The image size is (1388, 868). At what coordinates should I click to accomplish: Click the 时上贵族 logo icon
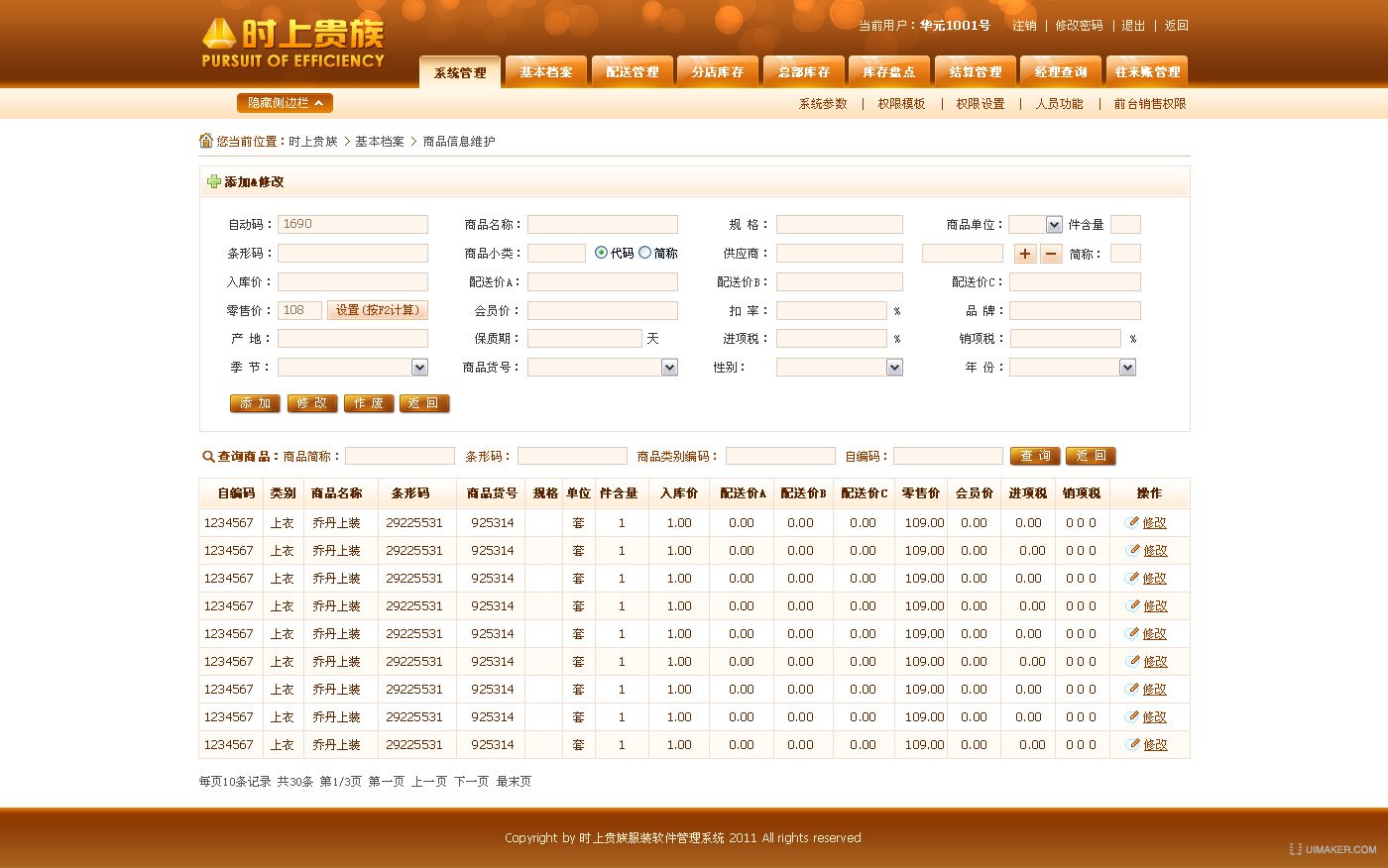click(x=219, y=35)
